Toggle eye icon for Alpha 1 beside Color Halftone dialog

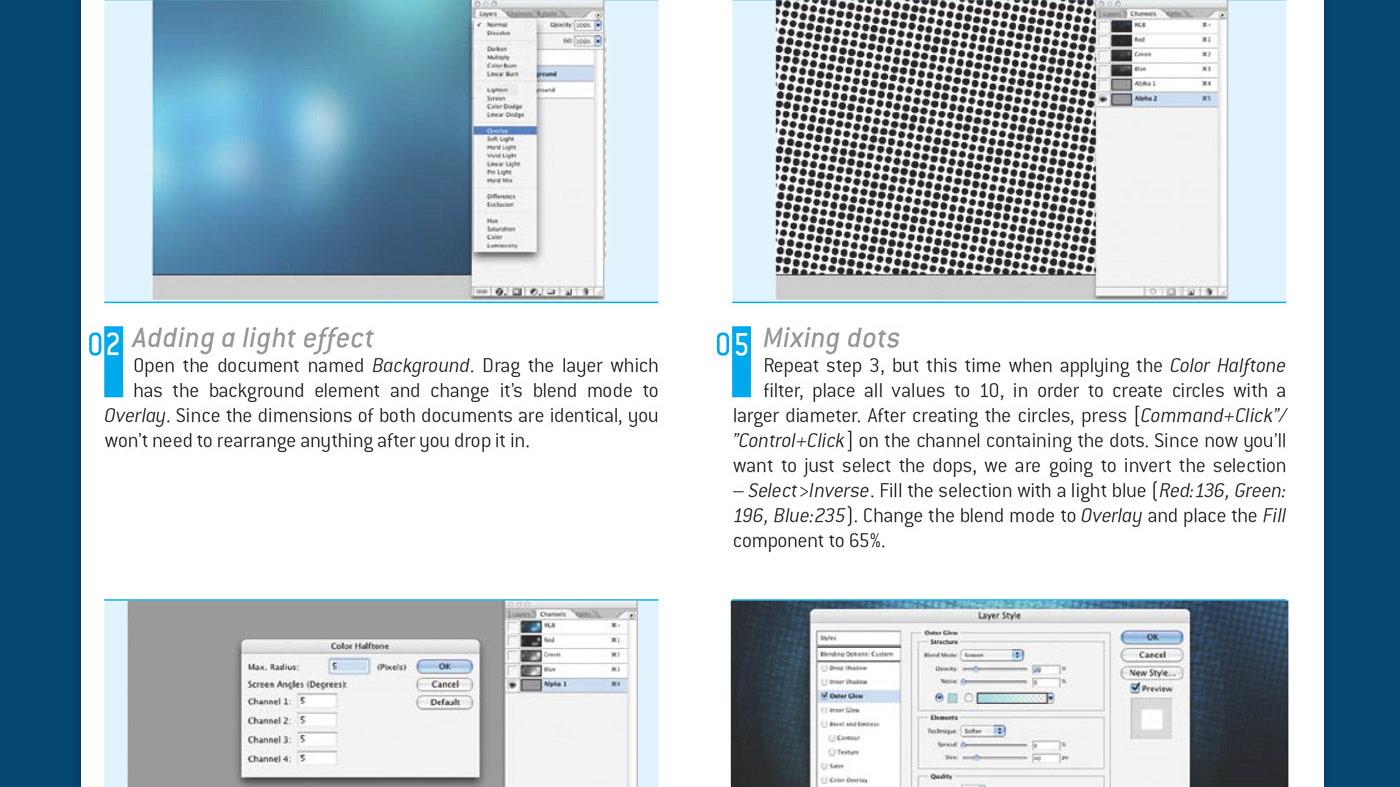(x=513, y=685)
